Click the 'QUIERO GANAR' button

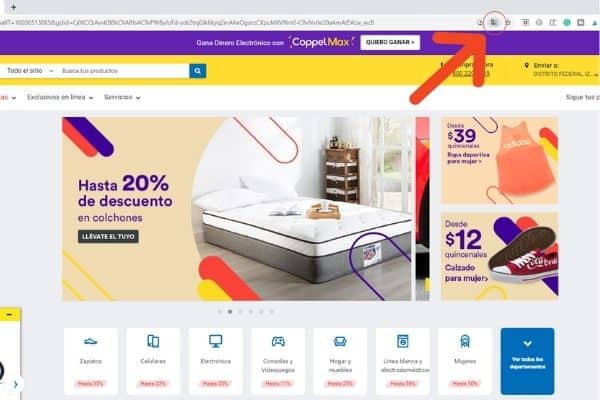coord(390,42)
